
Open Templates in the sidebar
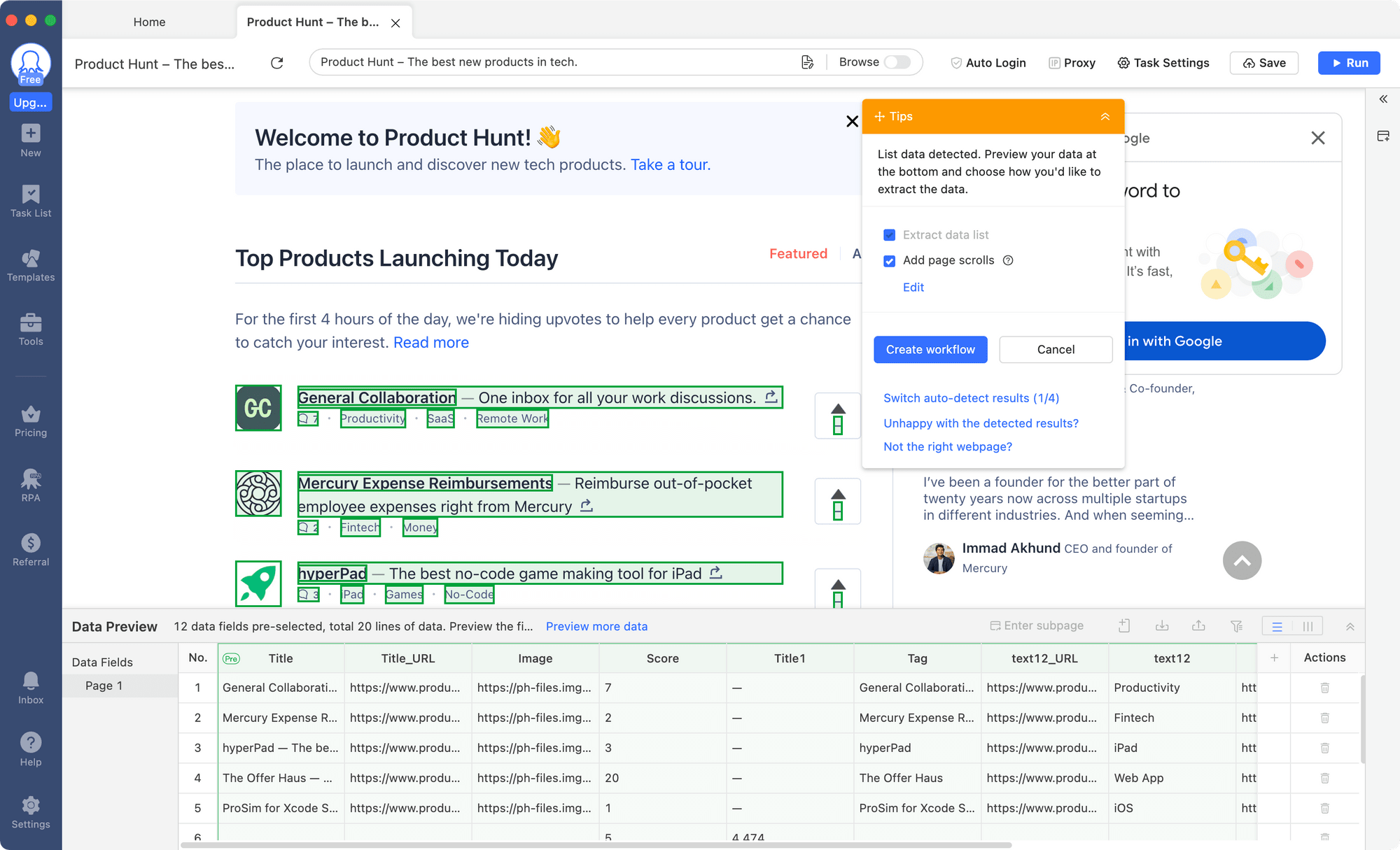(31, 265)
